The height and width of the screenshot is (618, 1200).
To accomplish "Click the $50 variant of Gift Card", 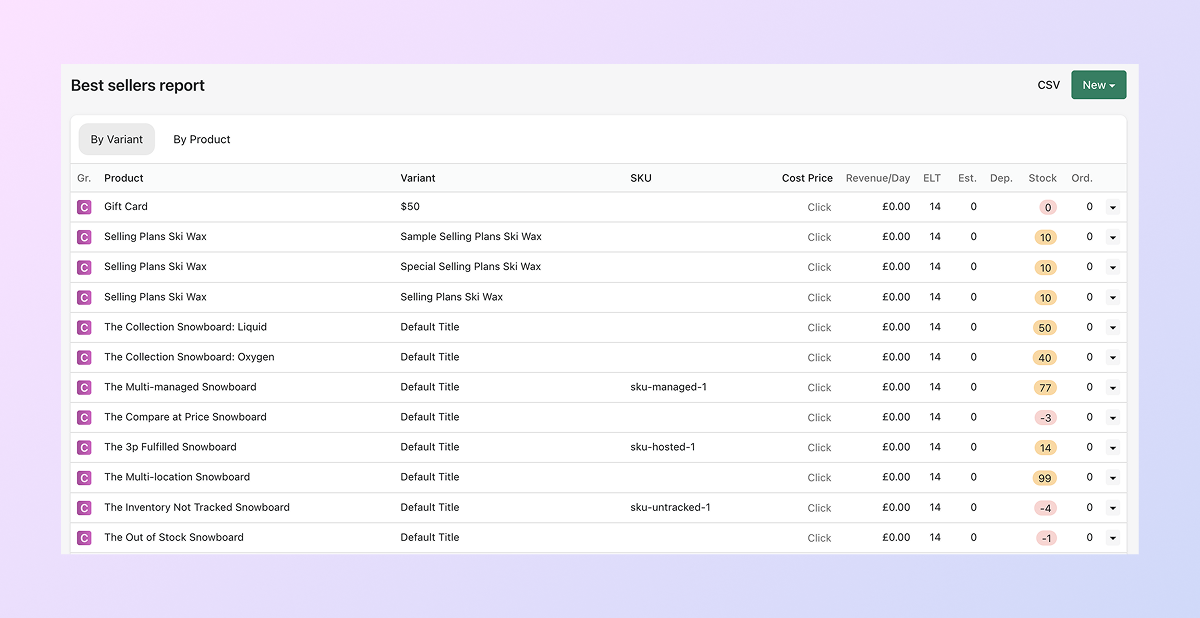I will pos(410,207).
